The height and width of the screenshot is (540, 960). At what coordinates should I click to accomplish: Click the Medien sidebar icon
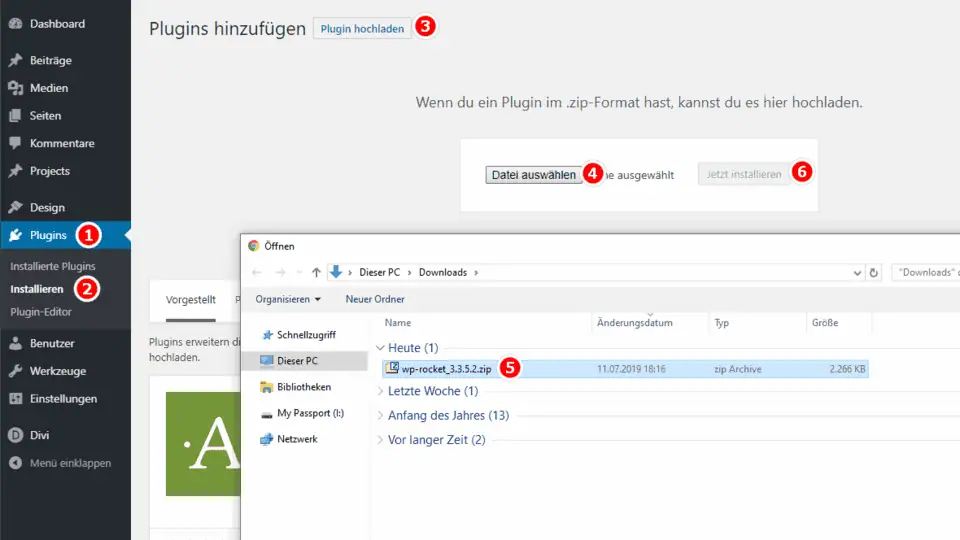coord(16,88)
